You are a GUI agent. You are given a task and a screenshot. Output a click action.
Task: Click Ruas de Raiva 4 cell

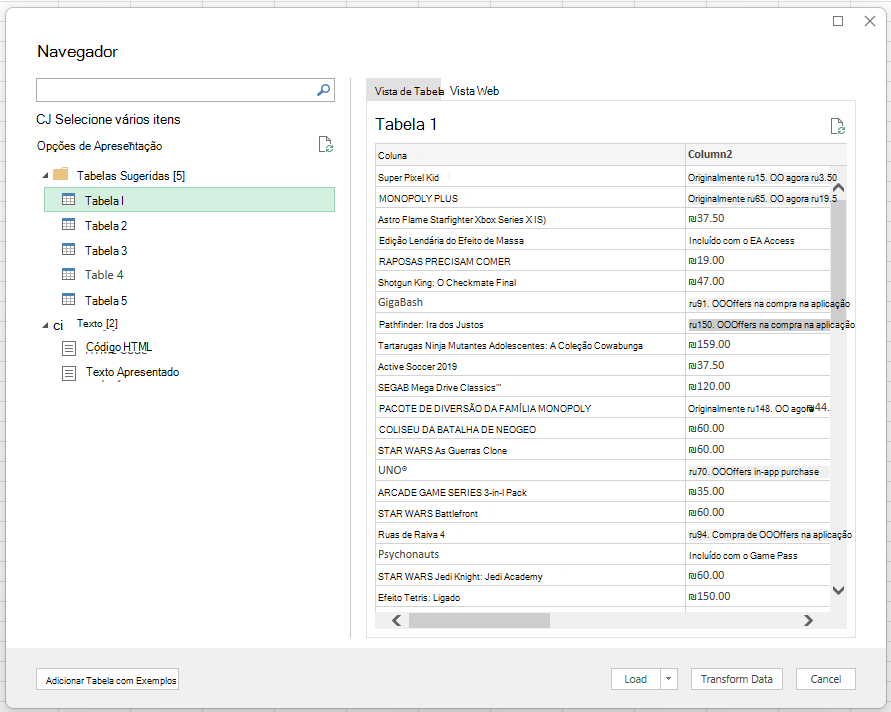[530, 535]
